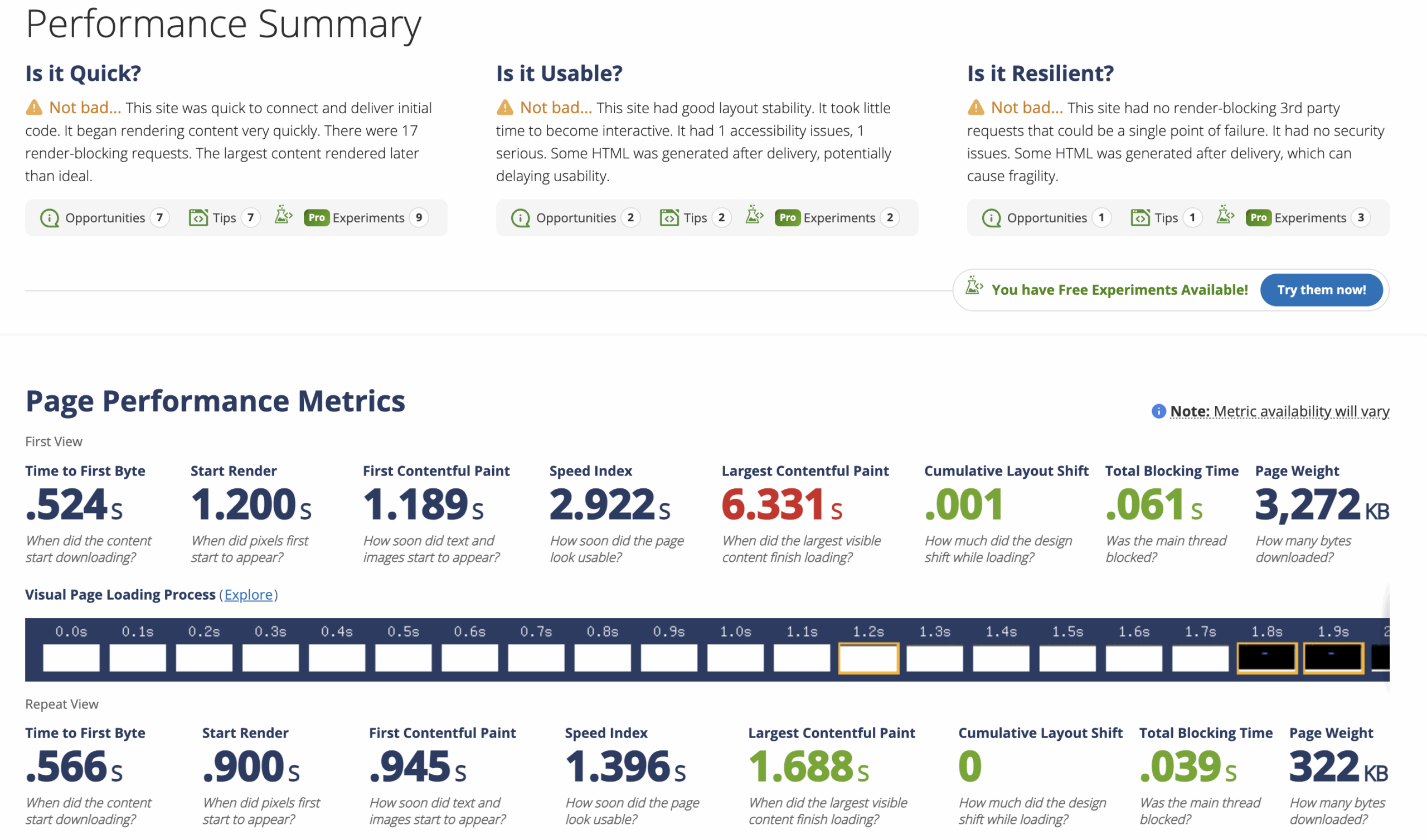Select the highlighted 1.2s filmstrip frame

(x=869, y=659)
